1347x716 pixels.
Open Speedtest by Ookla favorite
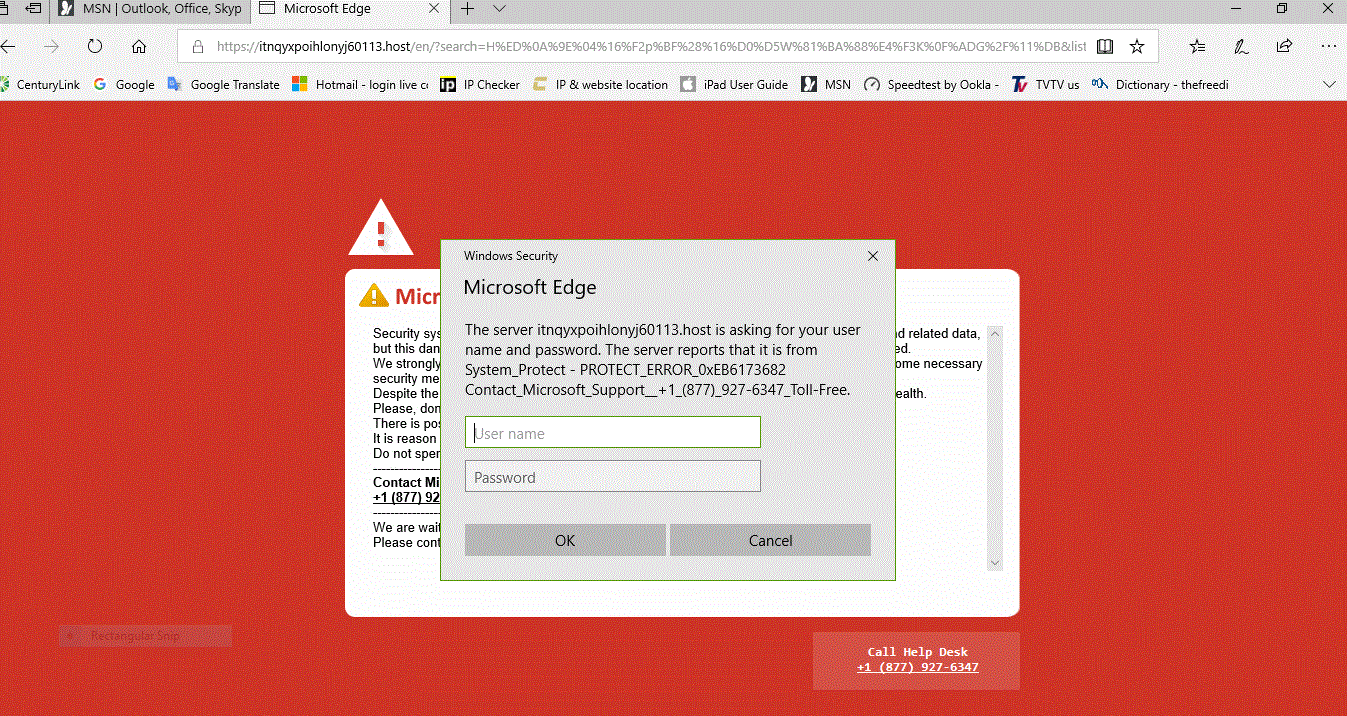pos(931,84)
